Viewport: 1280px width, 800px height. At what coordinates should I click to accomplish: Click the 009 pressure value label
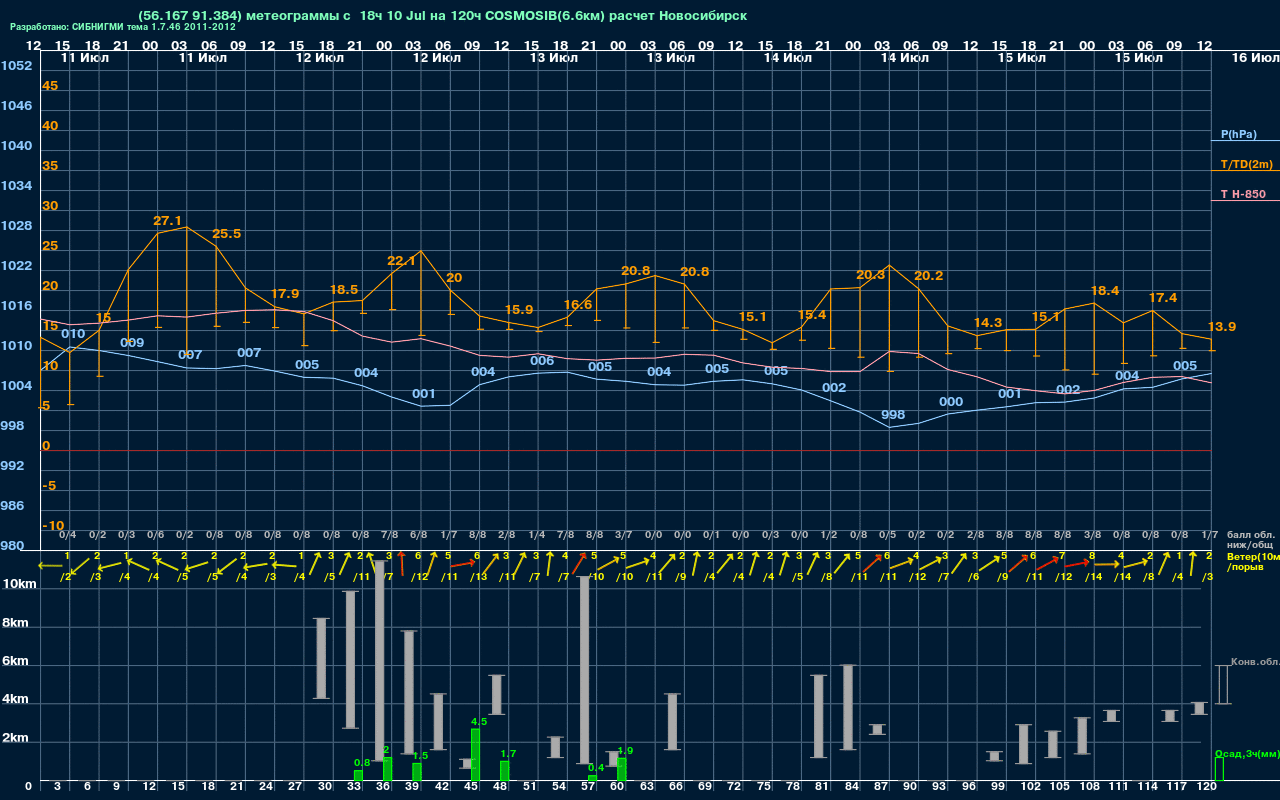point(132,343)
